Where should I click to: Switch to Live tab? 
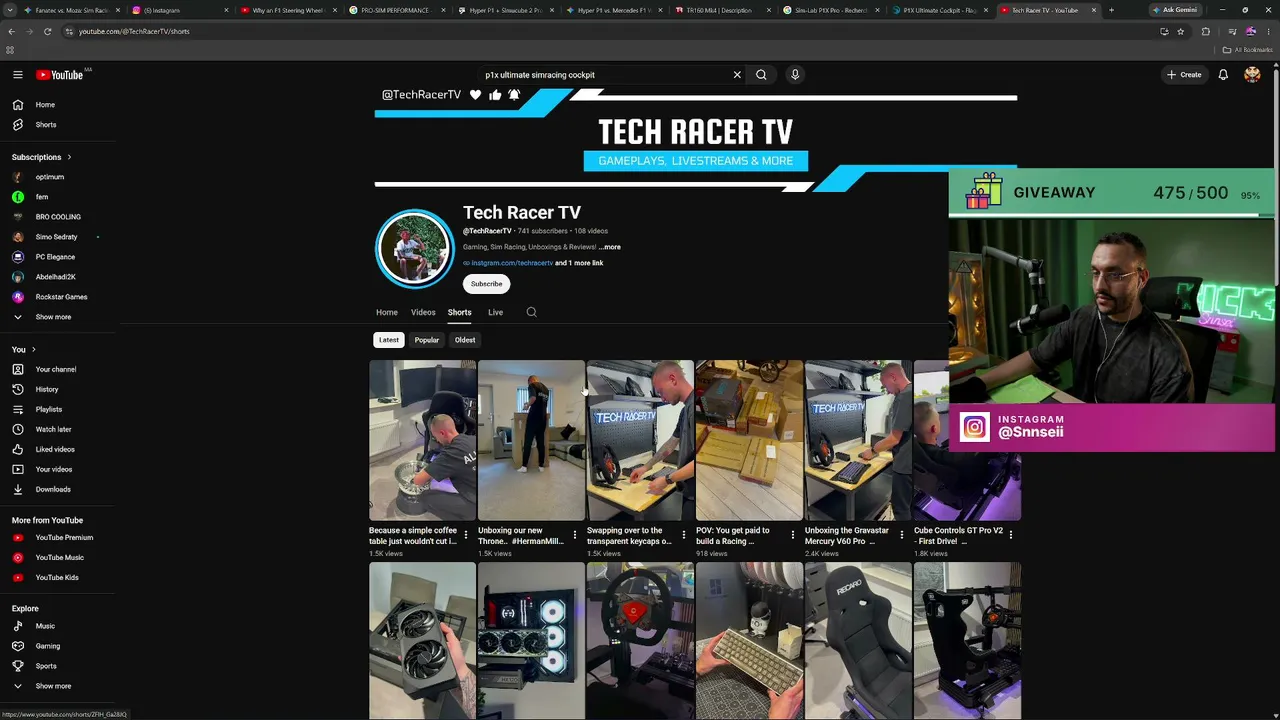[495, 313]
